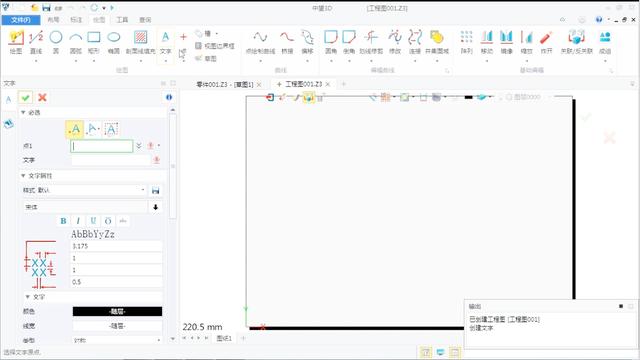Image resolution: width=640 pixels, height=360 pixels.
Task: Toggle overline O text formatting
Action: tap(108, 221)
